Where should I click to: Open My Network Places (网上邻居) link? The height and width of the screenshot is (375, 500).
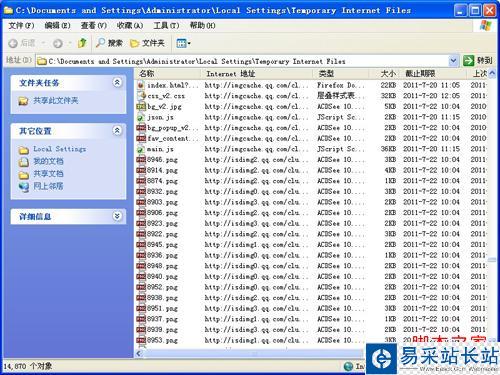48,186
